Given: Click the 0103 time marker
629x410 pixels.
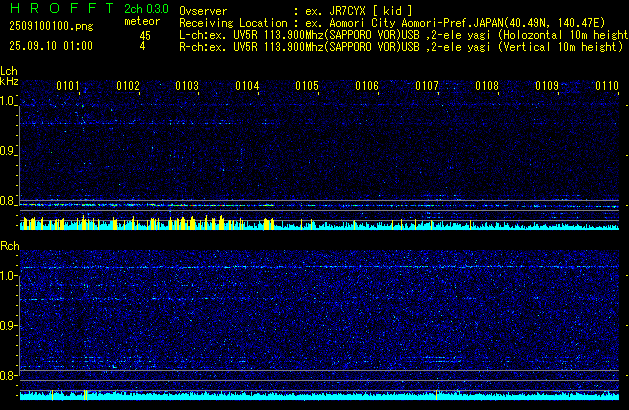Looking at the screenshot, I should click(187, 86).
